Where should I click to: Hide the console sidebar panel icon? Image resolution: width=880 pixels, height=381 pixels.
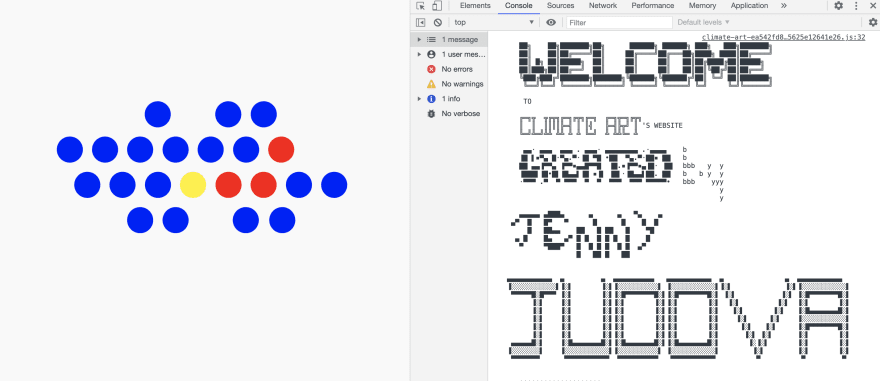click(420, 22)
